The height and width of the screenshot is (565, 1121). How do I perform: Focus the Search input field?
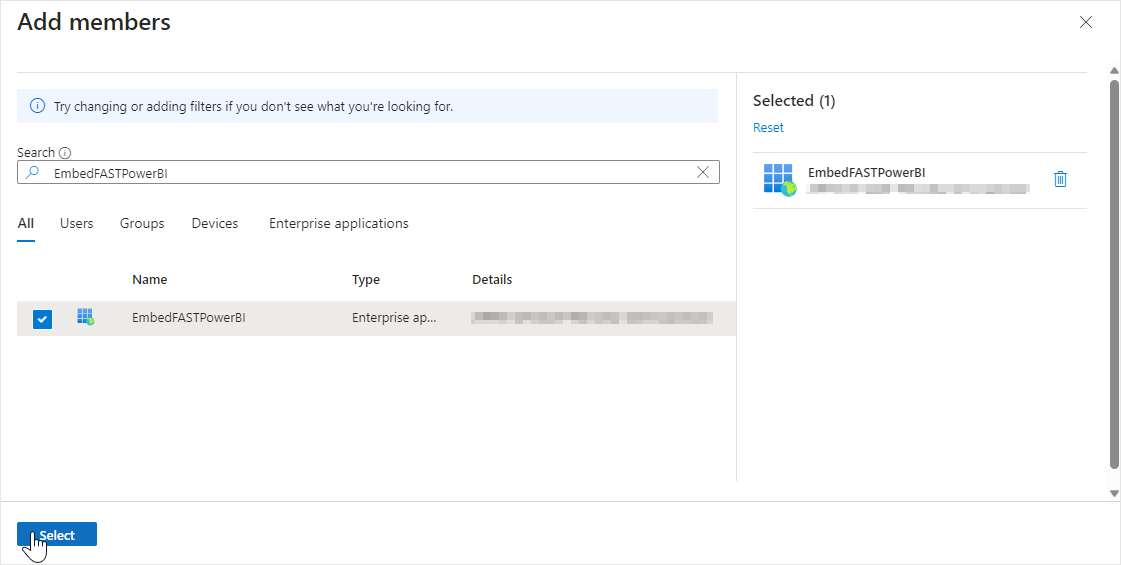click(370, 172)
